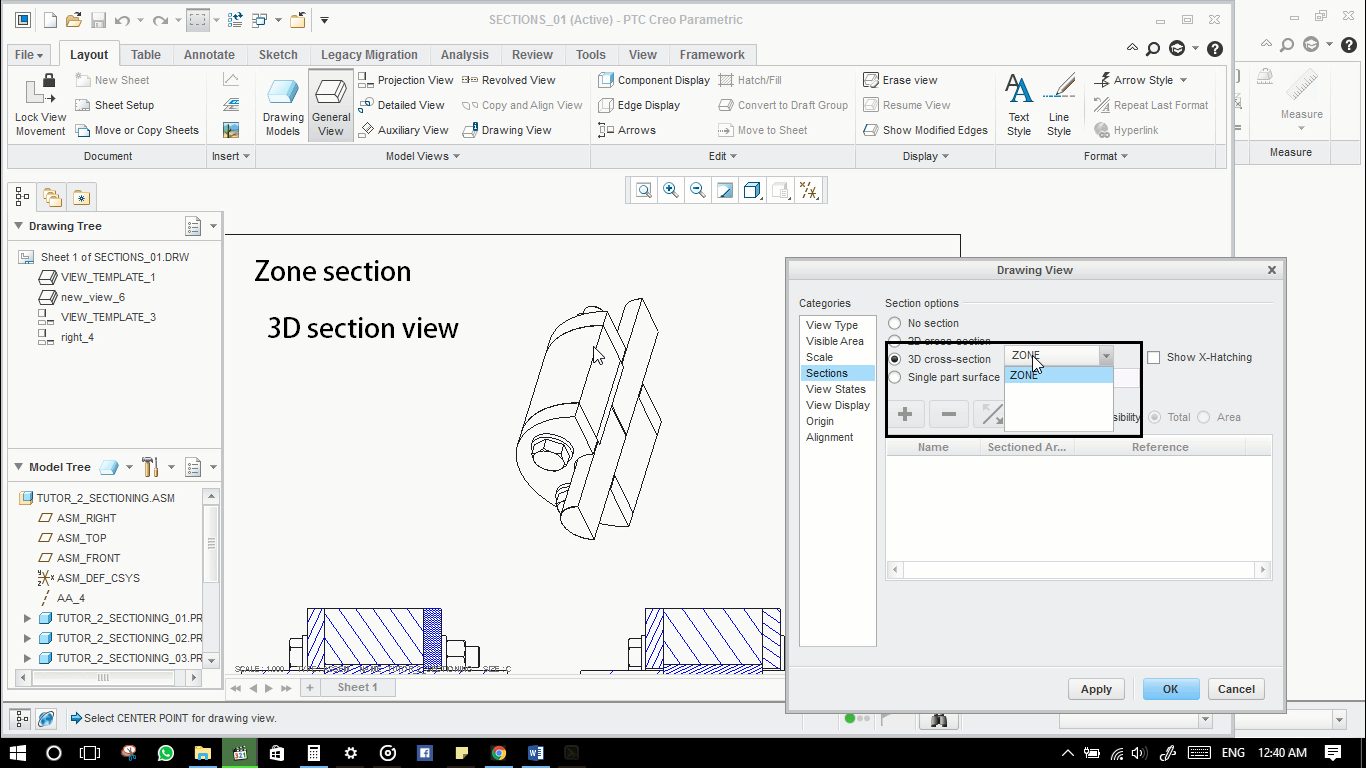Select the No section radio button
This screenshot has width=1366, height=768.
[x=895, y=323]
